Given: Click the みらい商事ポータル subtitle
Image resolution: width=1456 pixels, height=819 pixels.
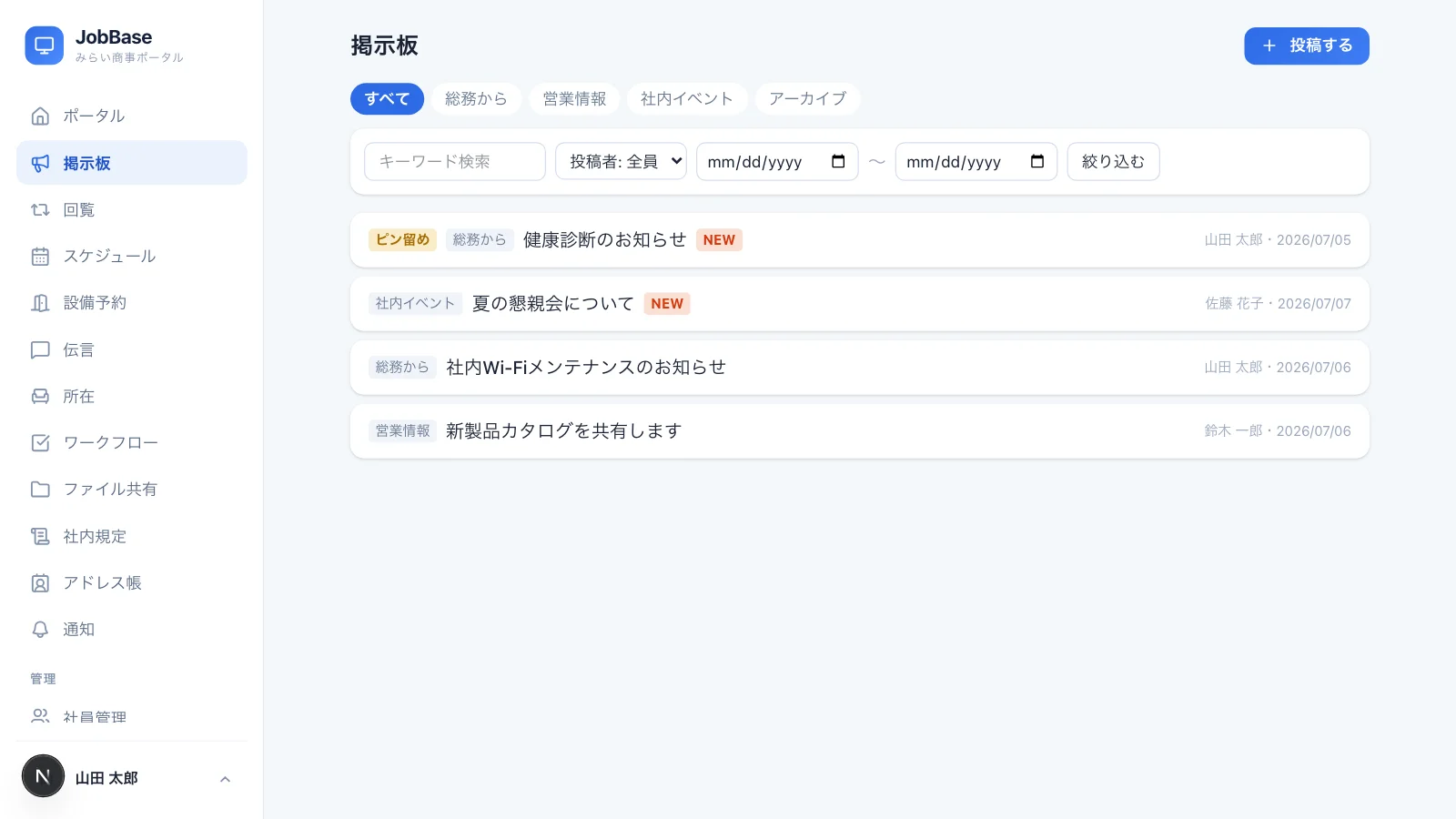Looking at the screenshot, I should [129, 57].
